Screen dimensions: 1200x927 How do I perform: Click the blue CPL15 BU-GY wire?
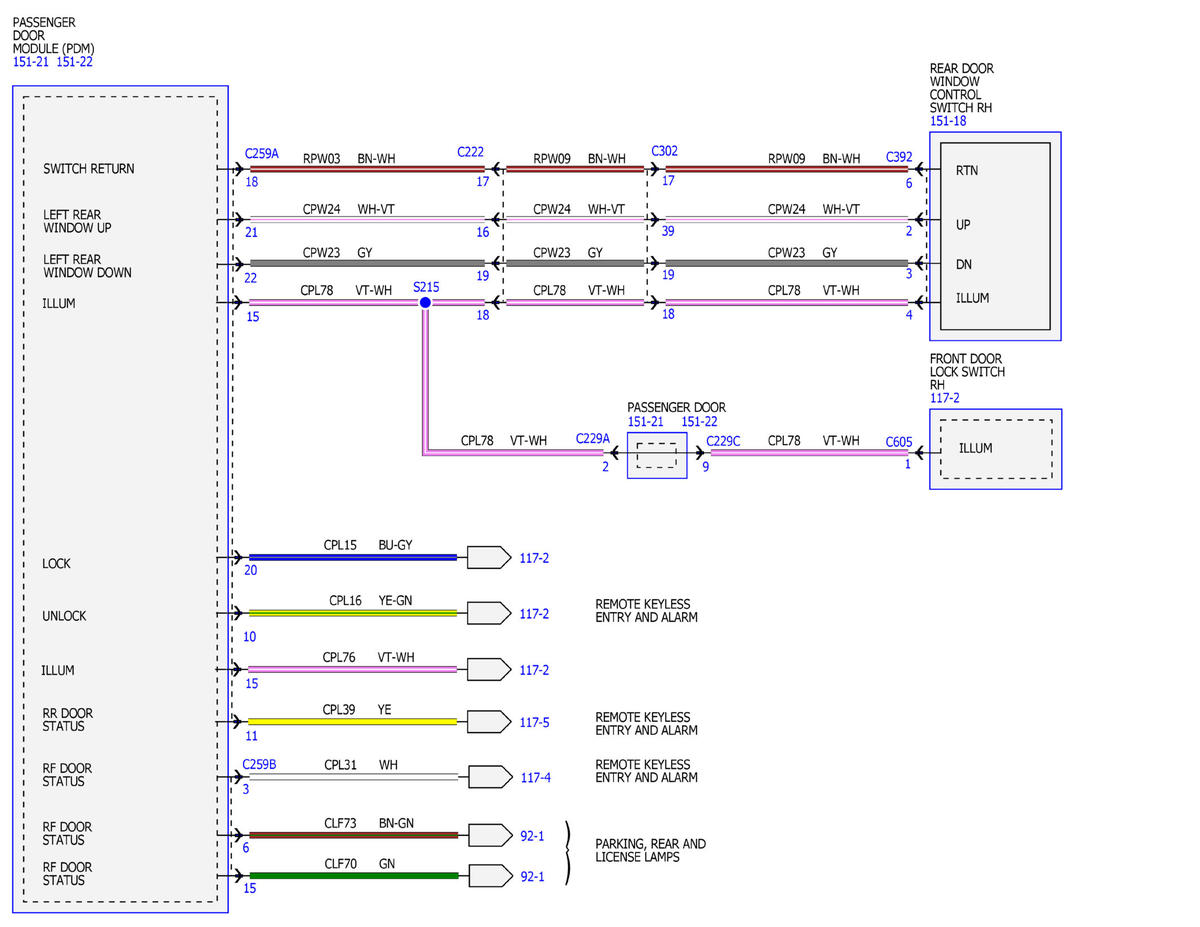352,557
